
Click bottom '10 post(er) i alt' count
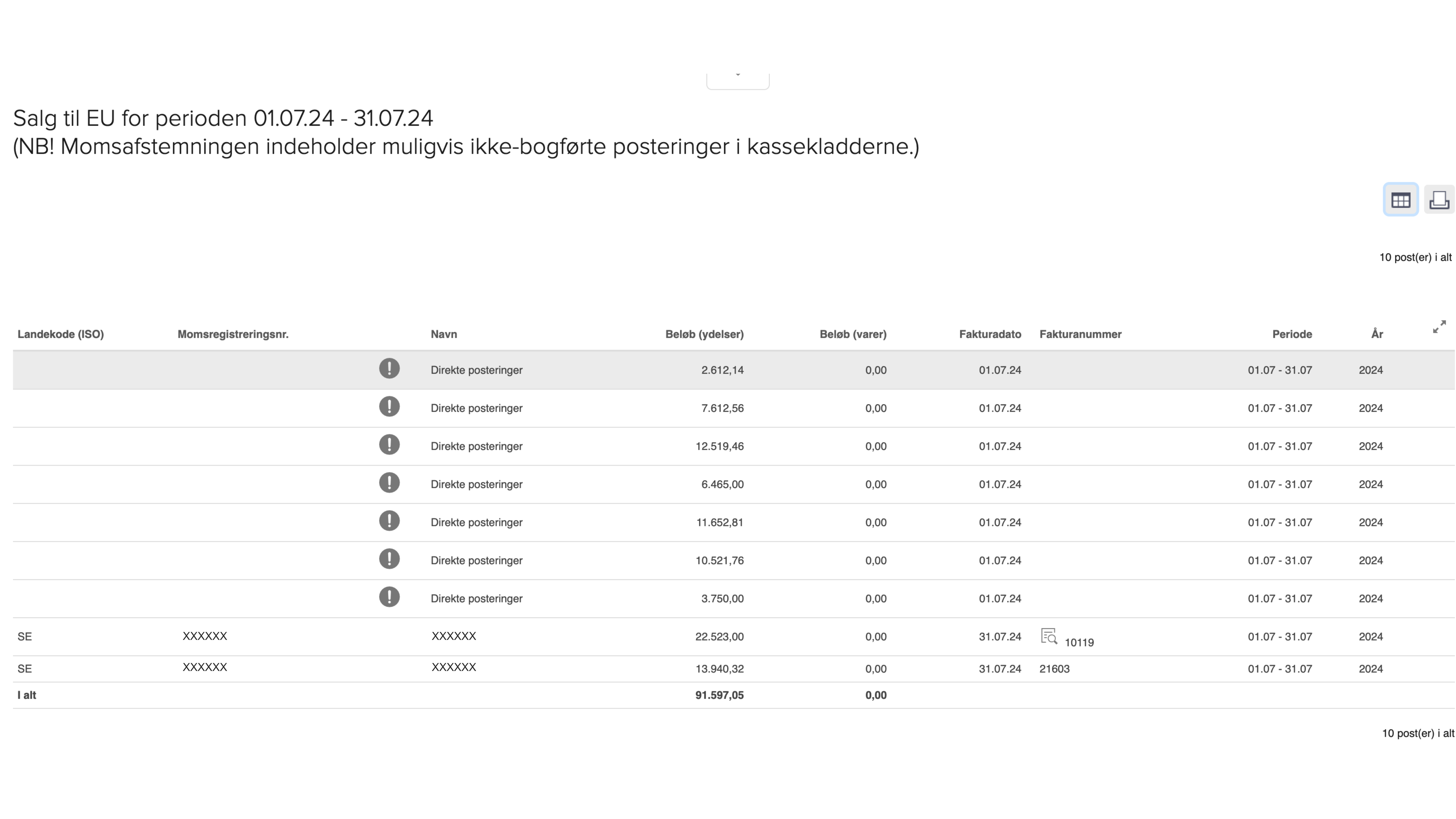1418,733
